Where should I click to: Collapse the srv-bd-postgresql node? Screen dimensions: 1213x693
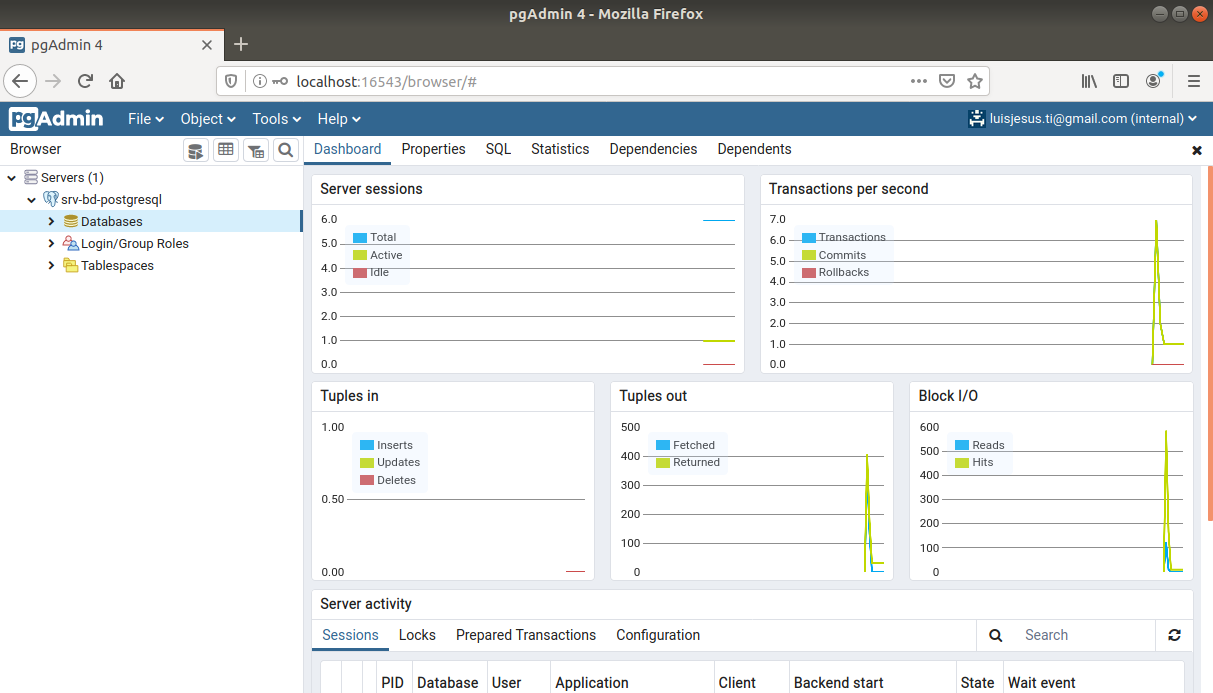31,200
